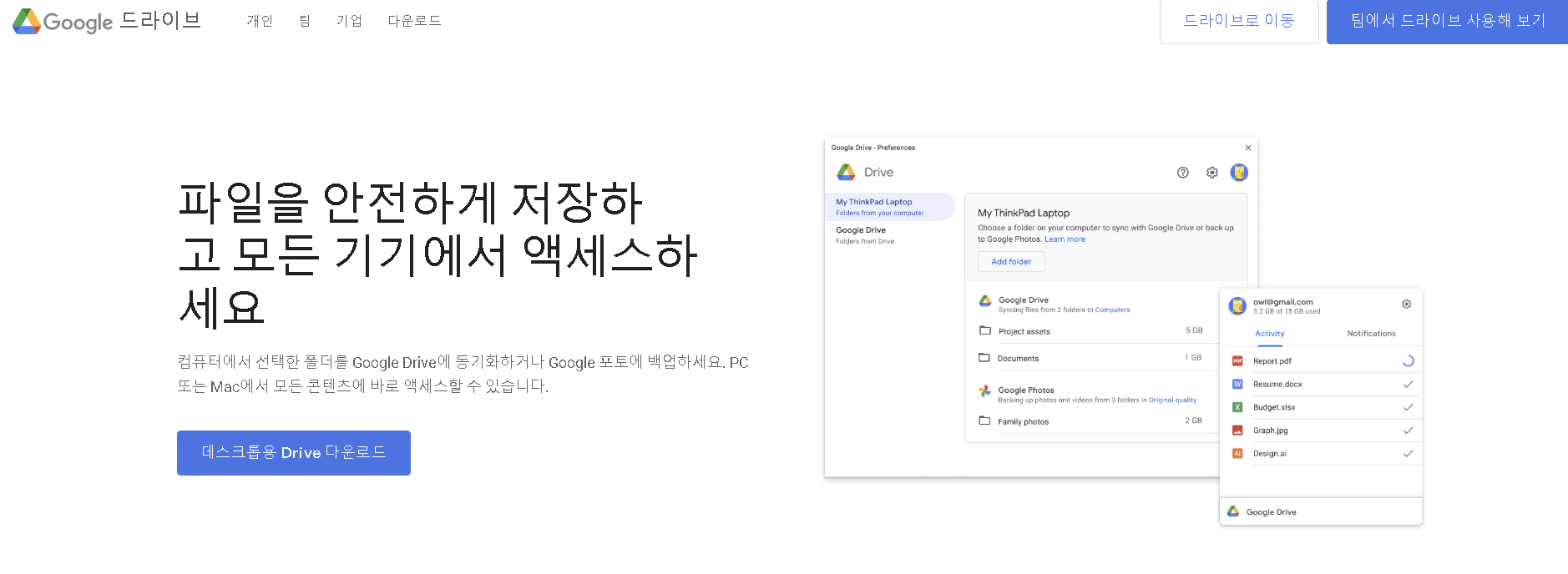Image resolution: width=1568 pixels, height=574 pixels.
Task: Click the Learn more link
Action: click(x=1065, y=239)
